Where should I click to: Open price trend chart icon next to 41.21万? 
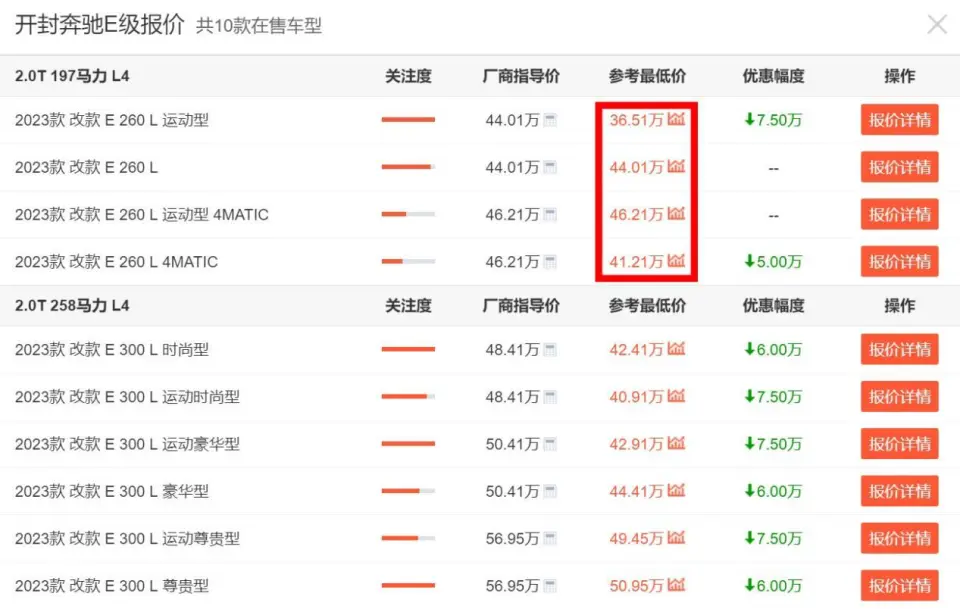coord(676,261)
